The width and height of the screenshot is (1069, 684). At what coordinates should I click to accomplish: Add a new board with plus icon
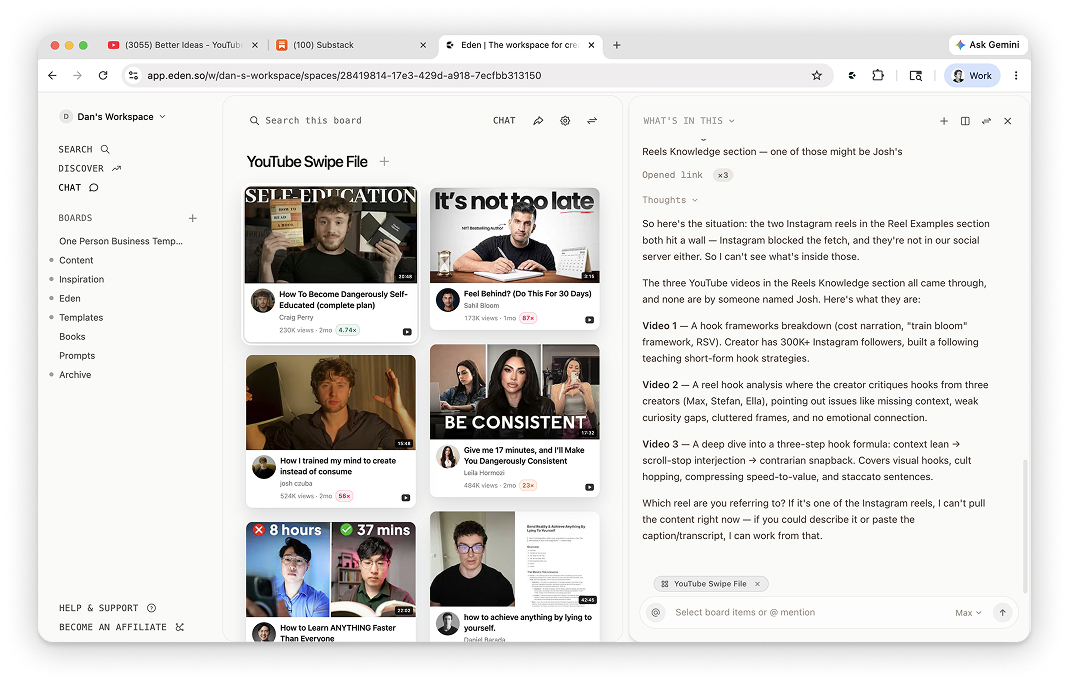tap(192, 218)
